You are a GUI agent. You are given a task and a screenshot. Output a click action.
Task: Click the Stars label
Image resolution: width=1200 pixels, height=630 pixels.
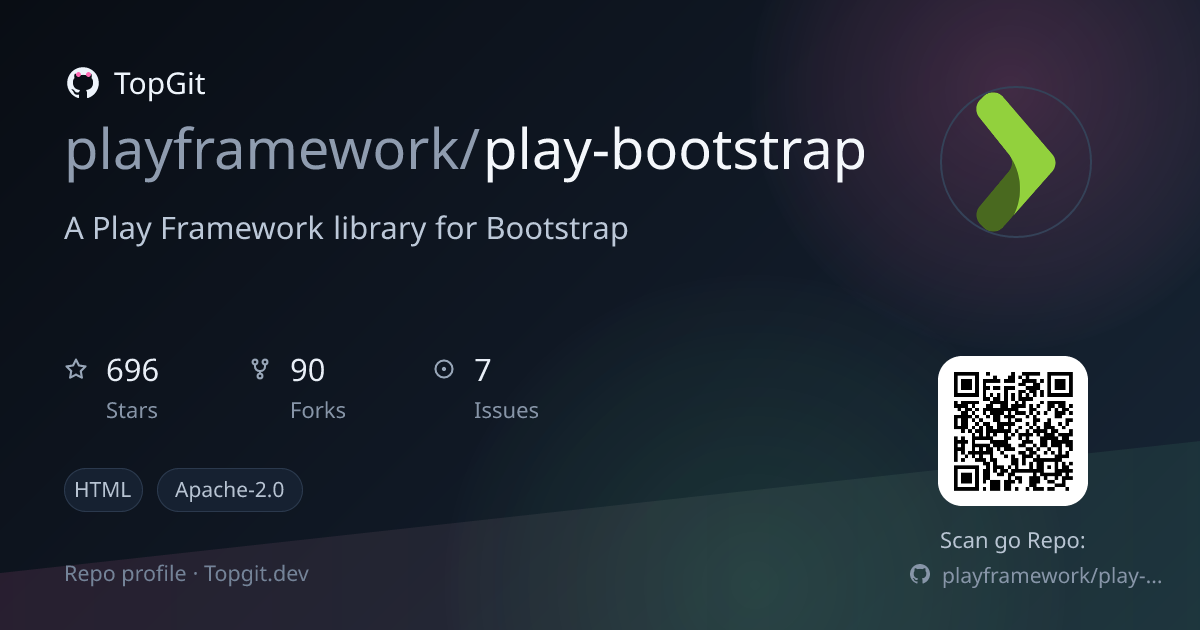pos(132,411)
